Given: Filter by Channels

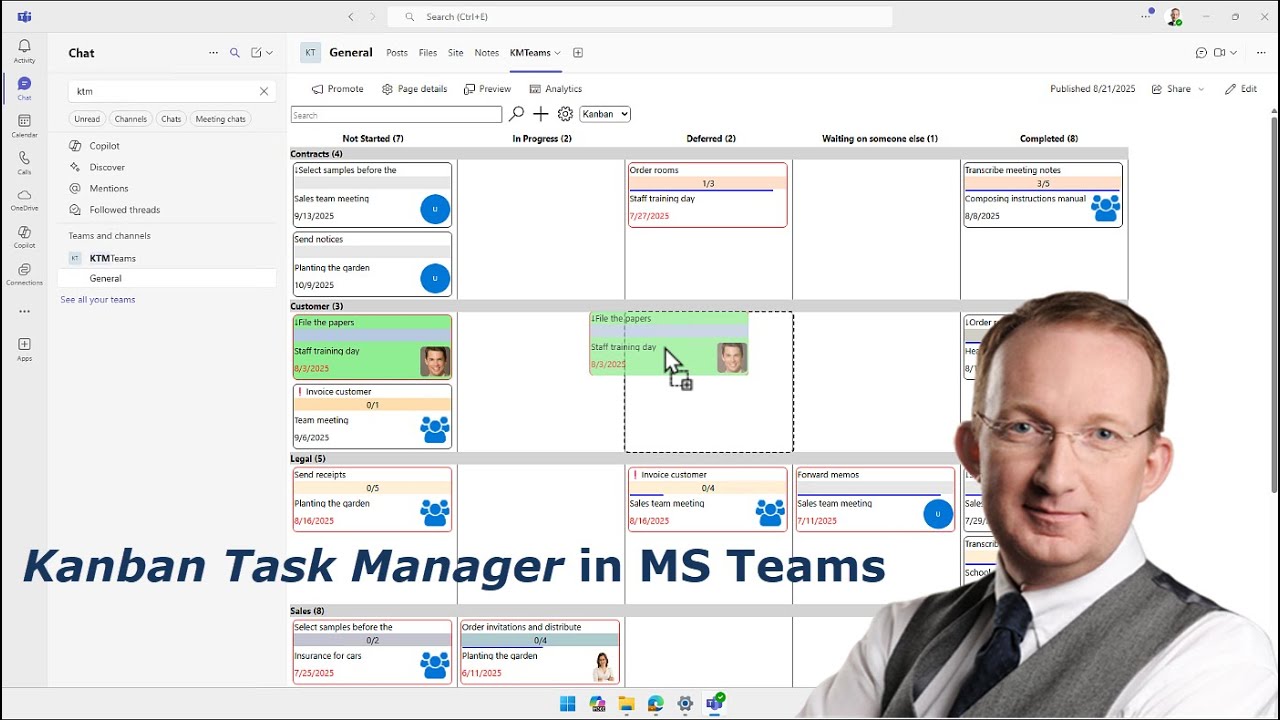Looking at the screenshot, I should 131,119.
